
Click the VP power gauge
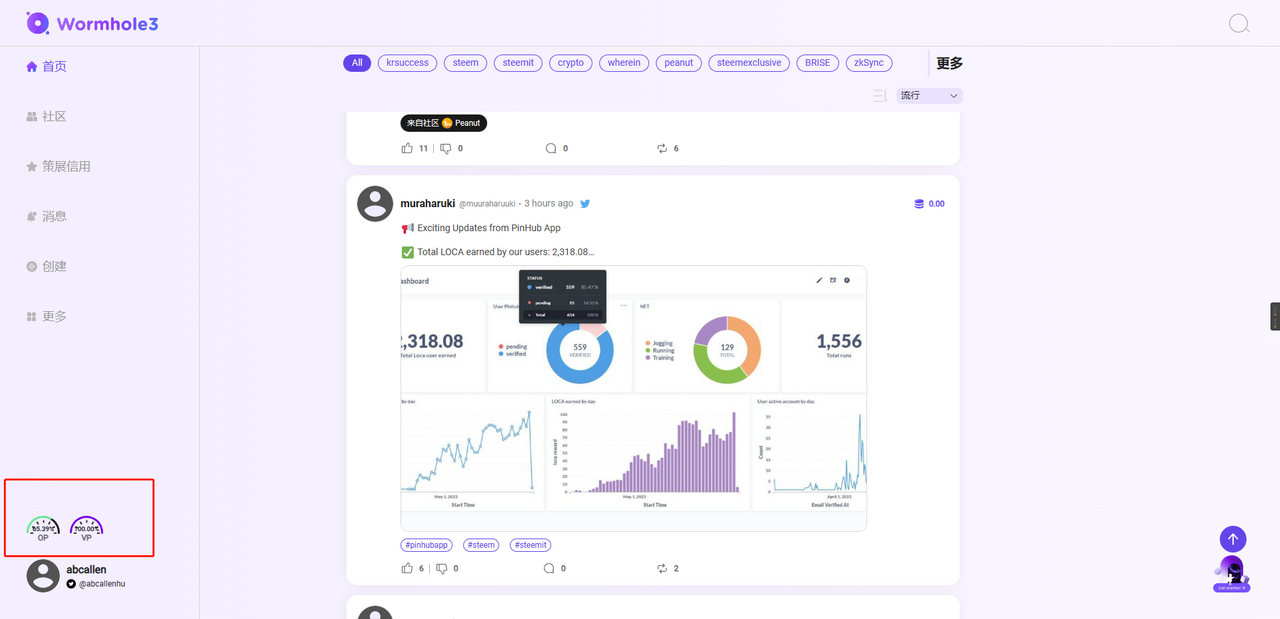click(87, 529)
